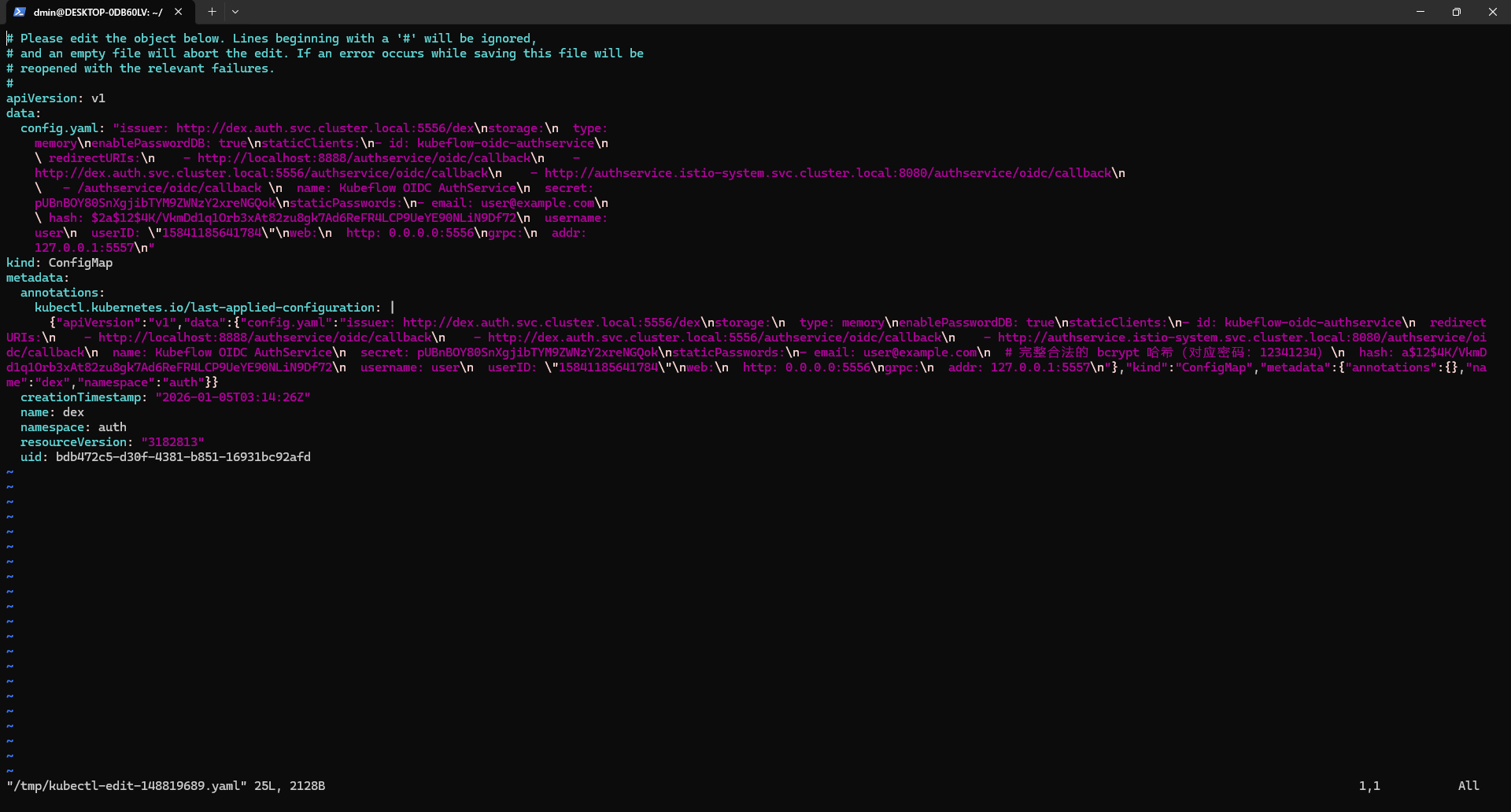1511x812 pixels.
Task: Click the first comment line 'Please edit the object below'
Action: [x=272, y=39]
